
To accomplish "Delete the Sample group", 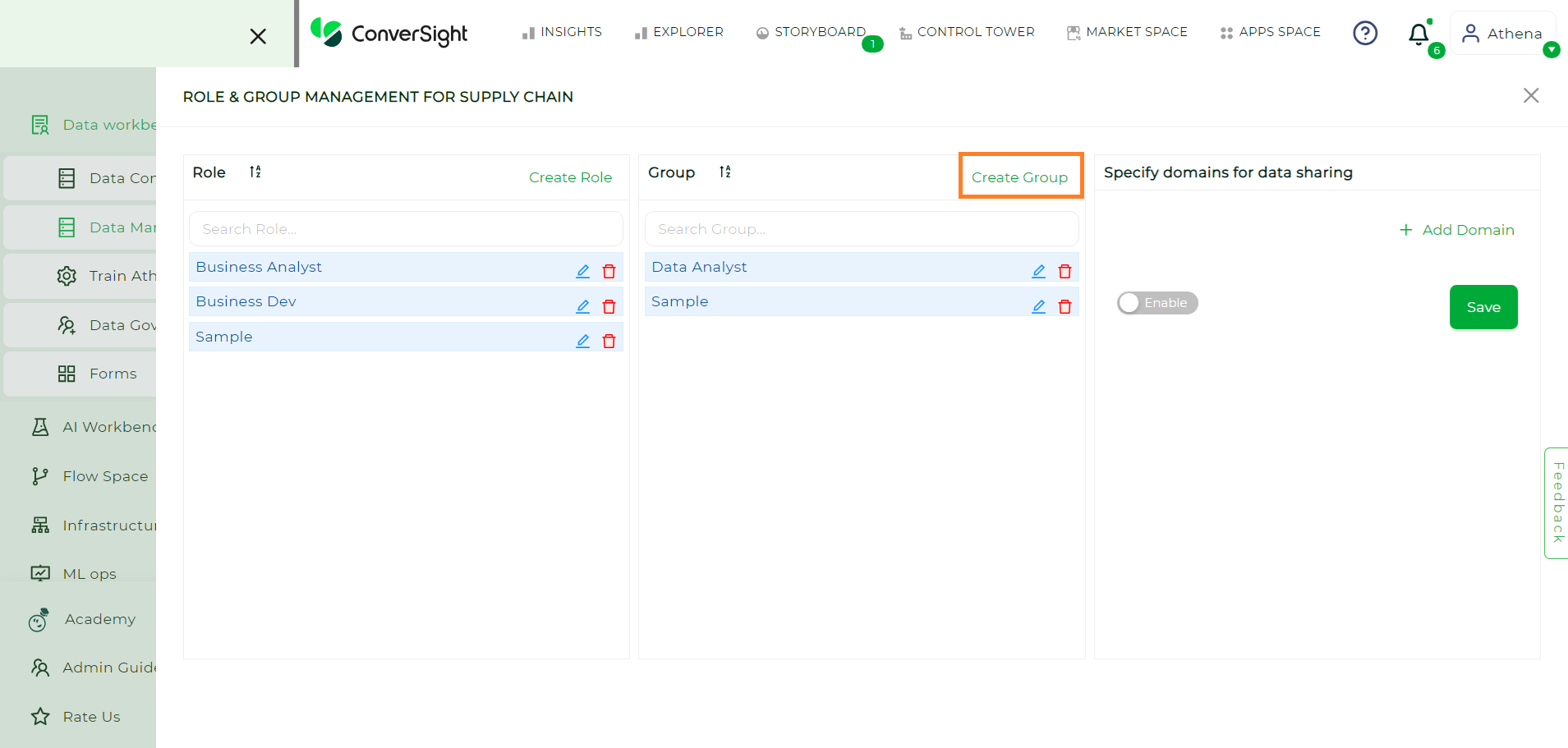I will [x=1064, y=306].
